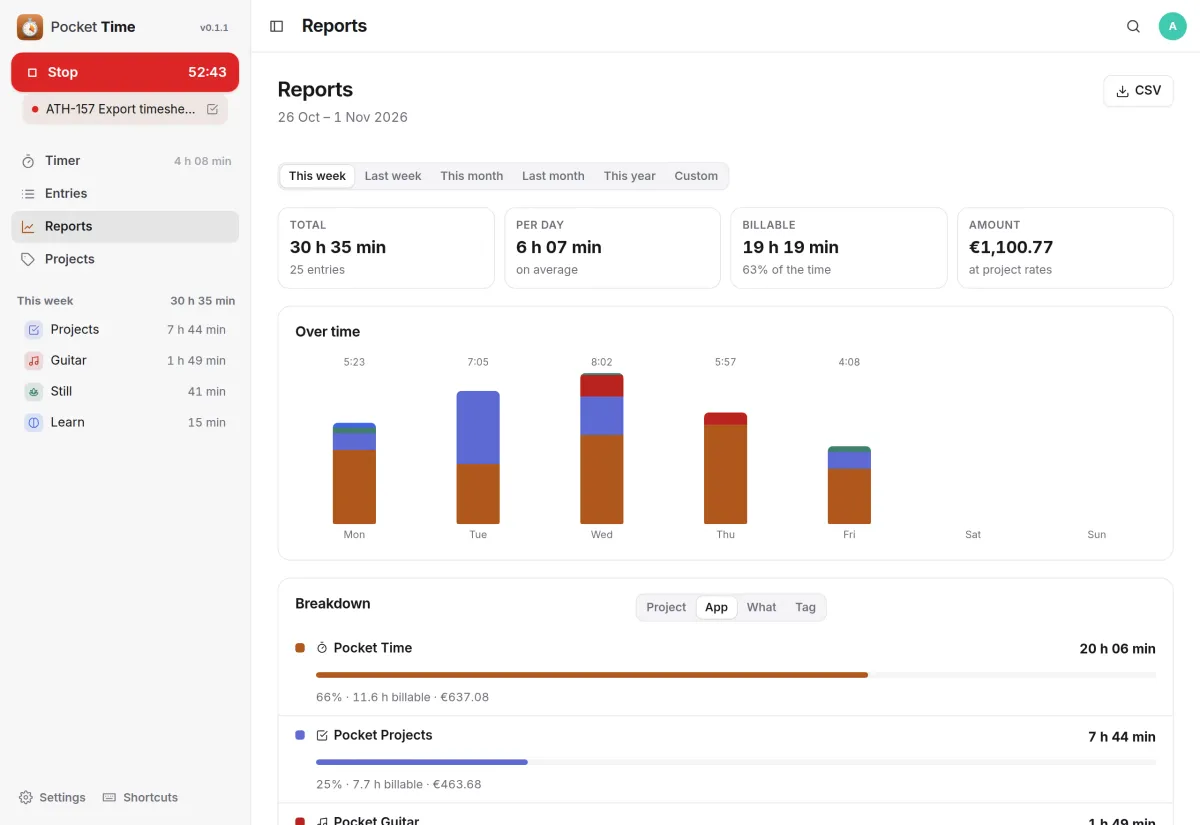Click the Projects tag icon in sidebar
The height and width of the screenshot is (825, 1200).
pos(28,259)
